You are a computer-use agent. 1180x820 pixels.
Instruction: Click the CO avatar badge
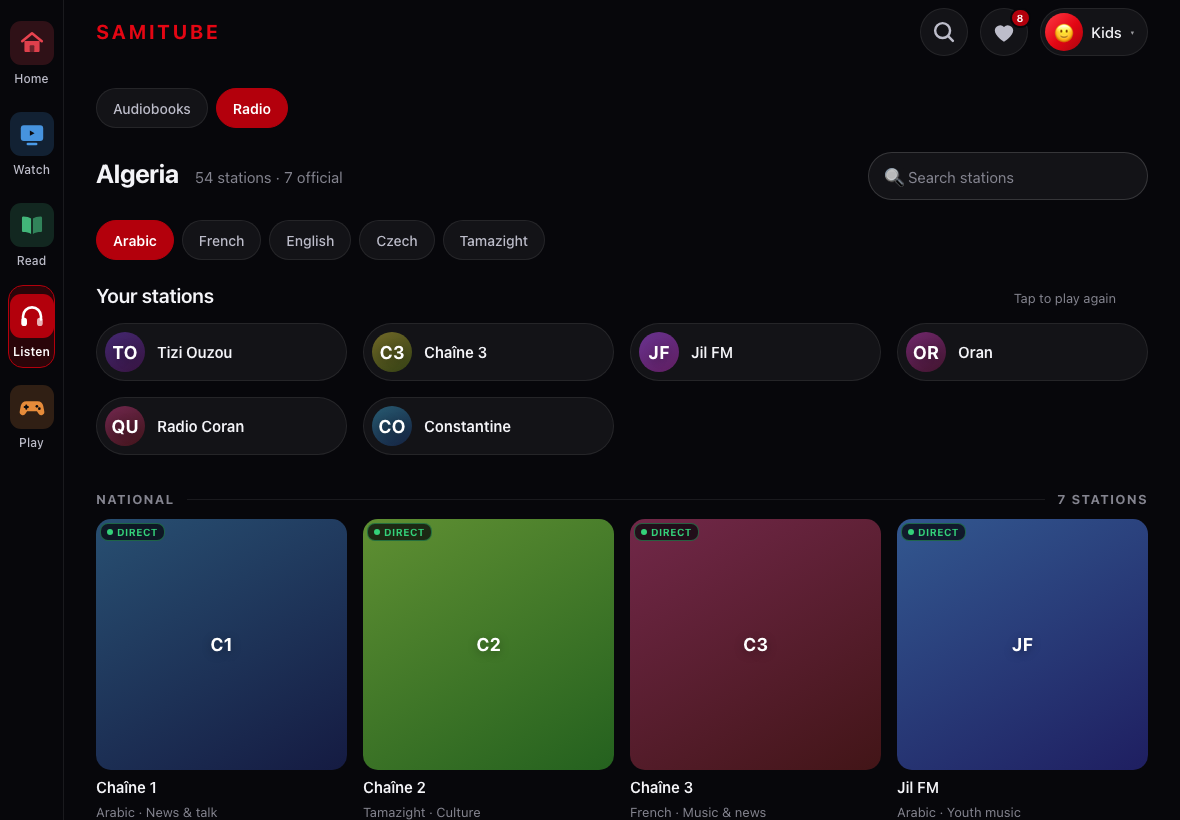[392, 426]
